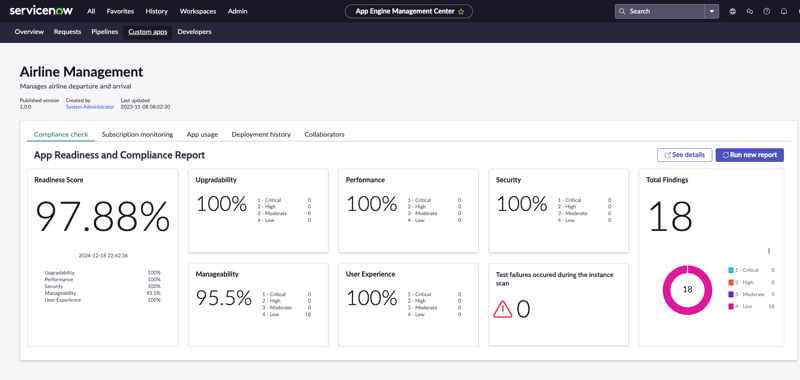Switch to the Subscription monitoring tab
The width and height of the screenshot is (800, 380).
pyautogui.click(x=137, y=135)
